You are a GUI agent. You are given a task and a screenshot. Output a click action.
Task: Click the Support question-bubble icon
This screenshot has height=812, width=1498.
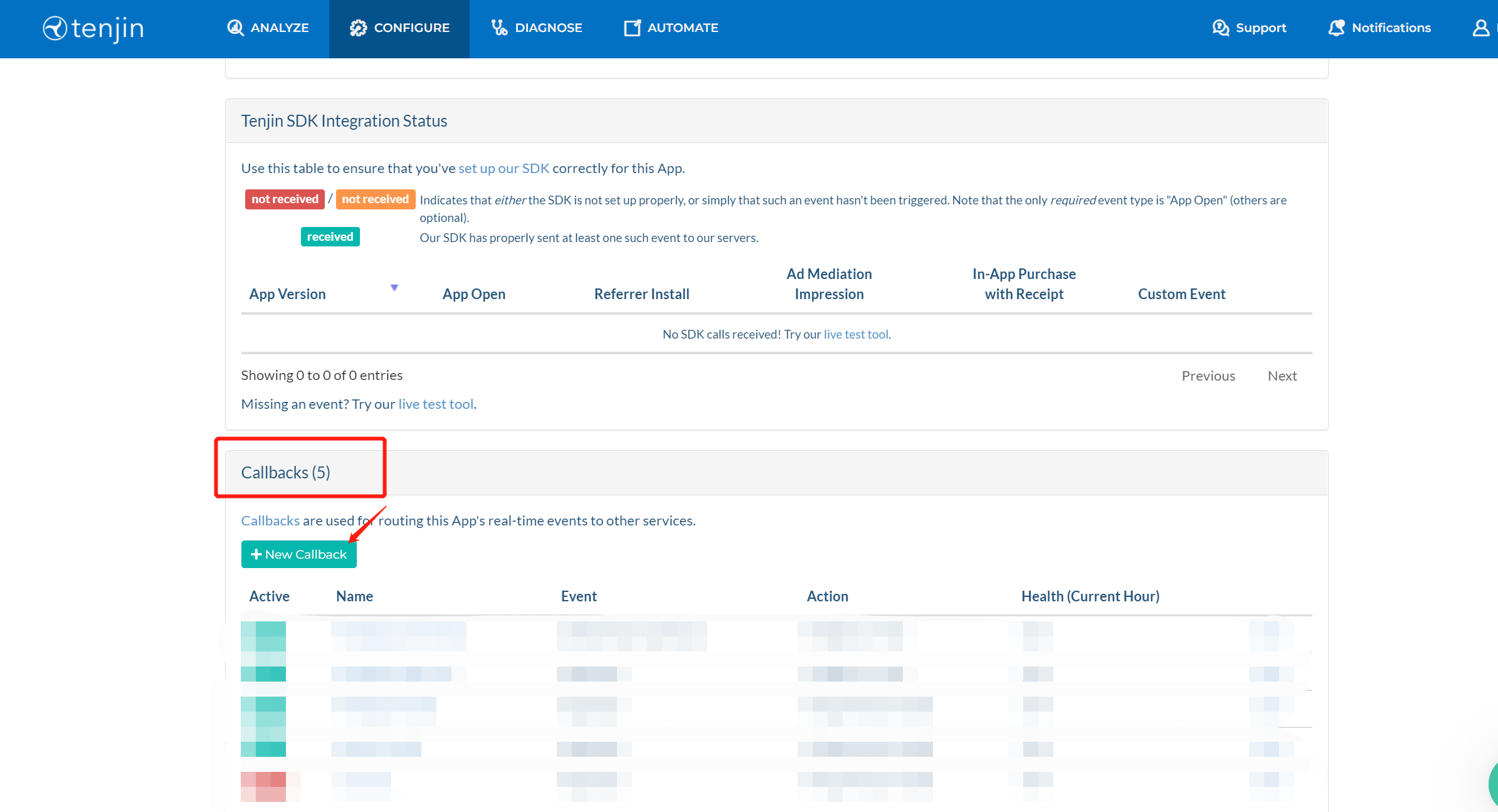pos(1221,28)
